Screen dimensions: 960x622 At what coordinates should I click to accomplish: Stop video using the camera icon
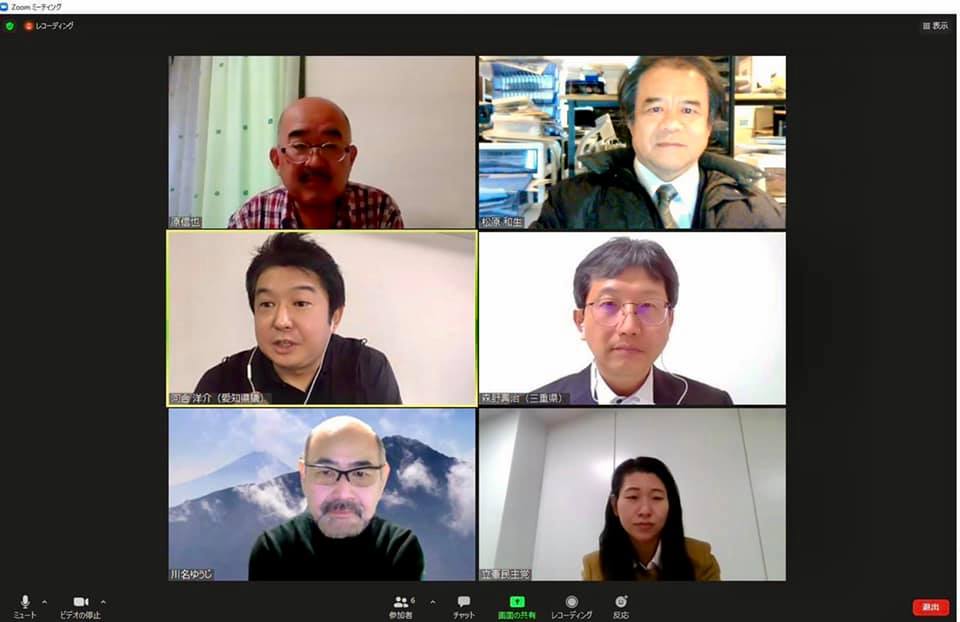(x=80, y=606)
